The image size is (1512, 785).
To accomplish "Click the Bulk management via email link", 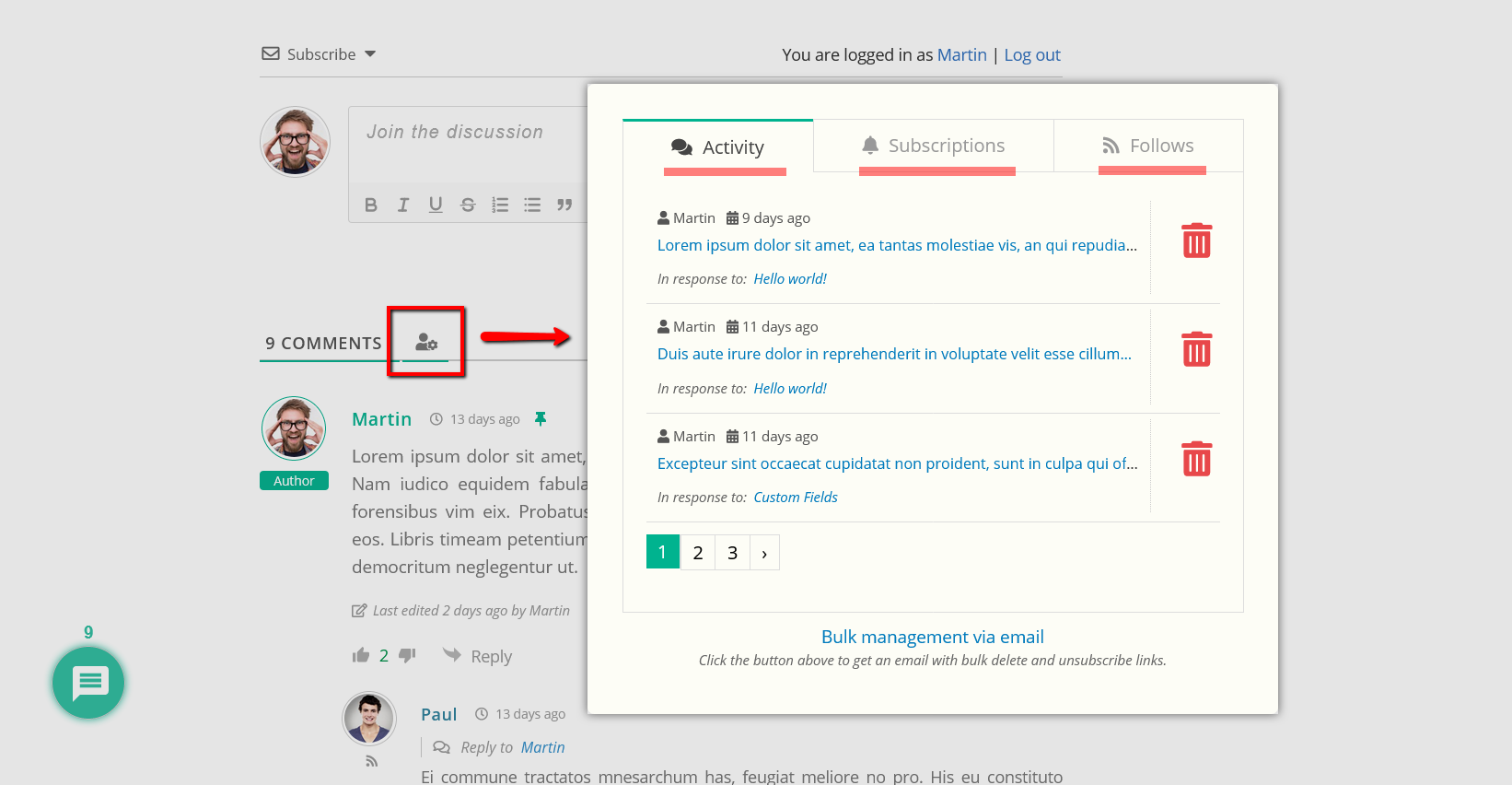I will [x=932, y=637].
